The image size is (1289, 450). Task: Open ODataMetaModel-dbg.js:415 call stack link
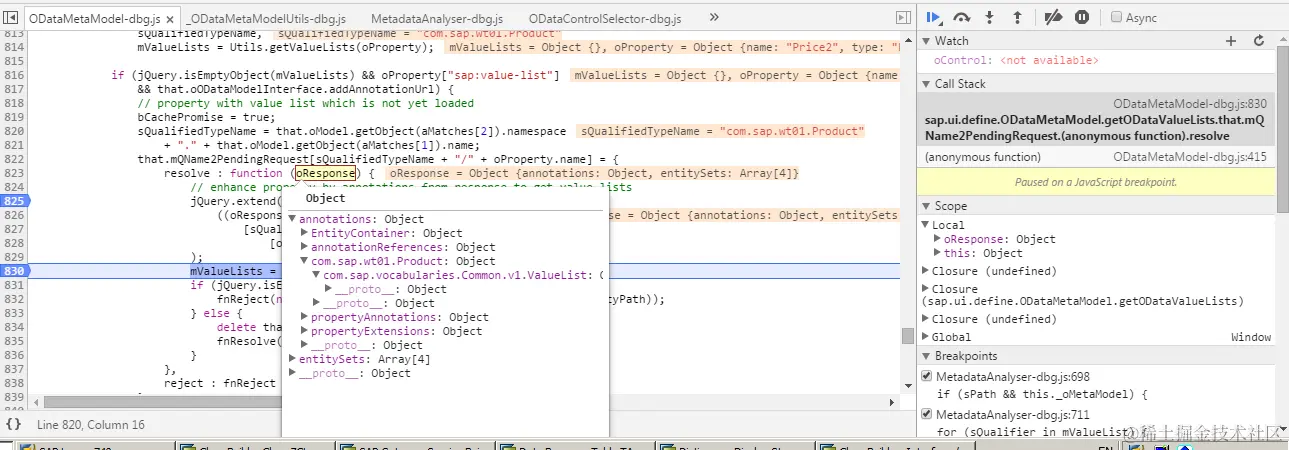click(1190, 157)
